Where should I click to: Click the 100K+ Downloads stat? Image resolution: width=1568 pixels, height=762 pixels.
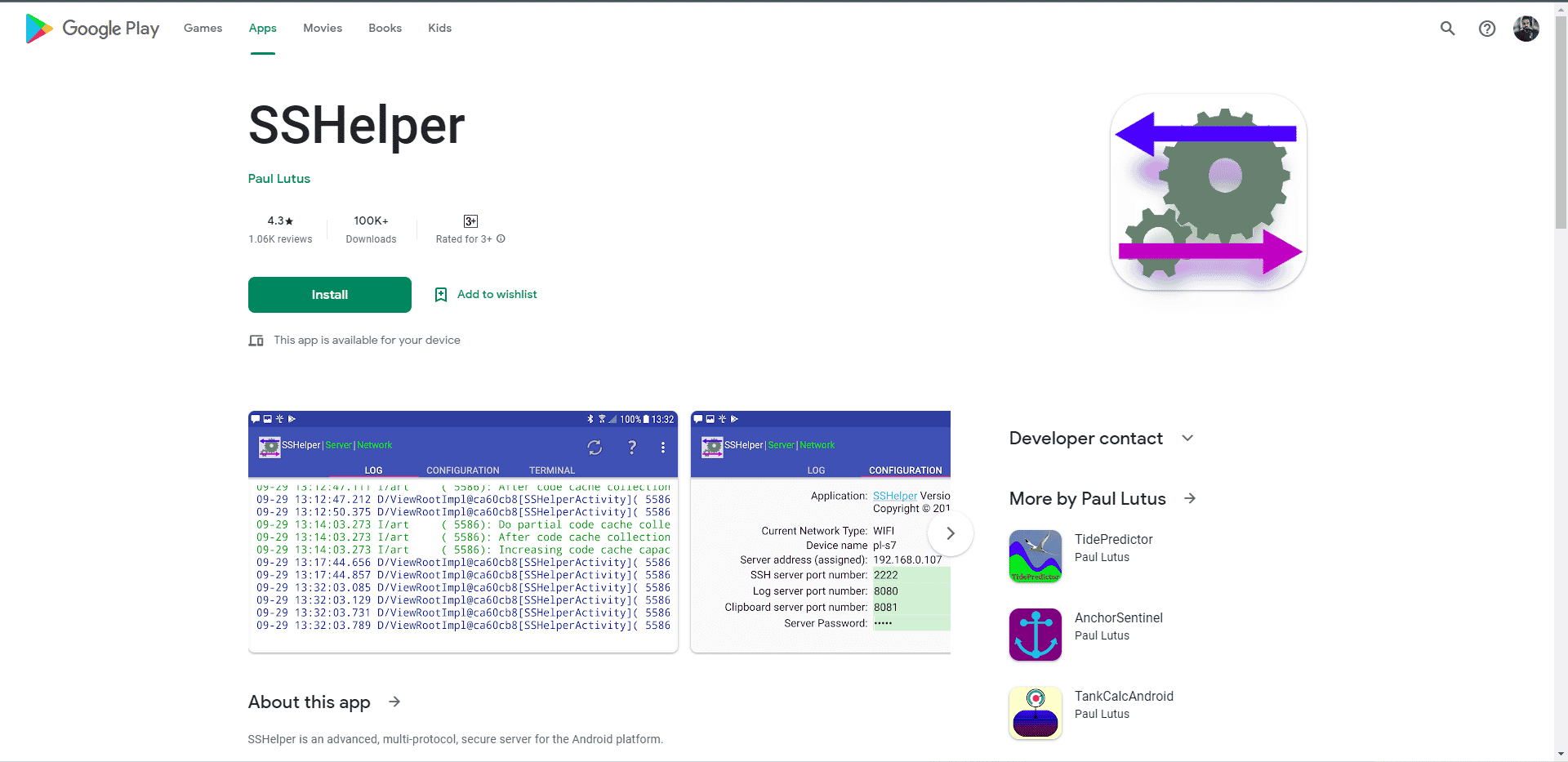coord(371,229)
